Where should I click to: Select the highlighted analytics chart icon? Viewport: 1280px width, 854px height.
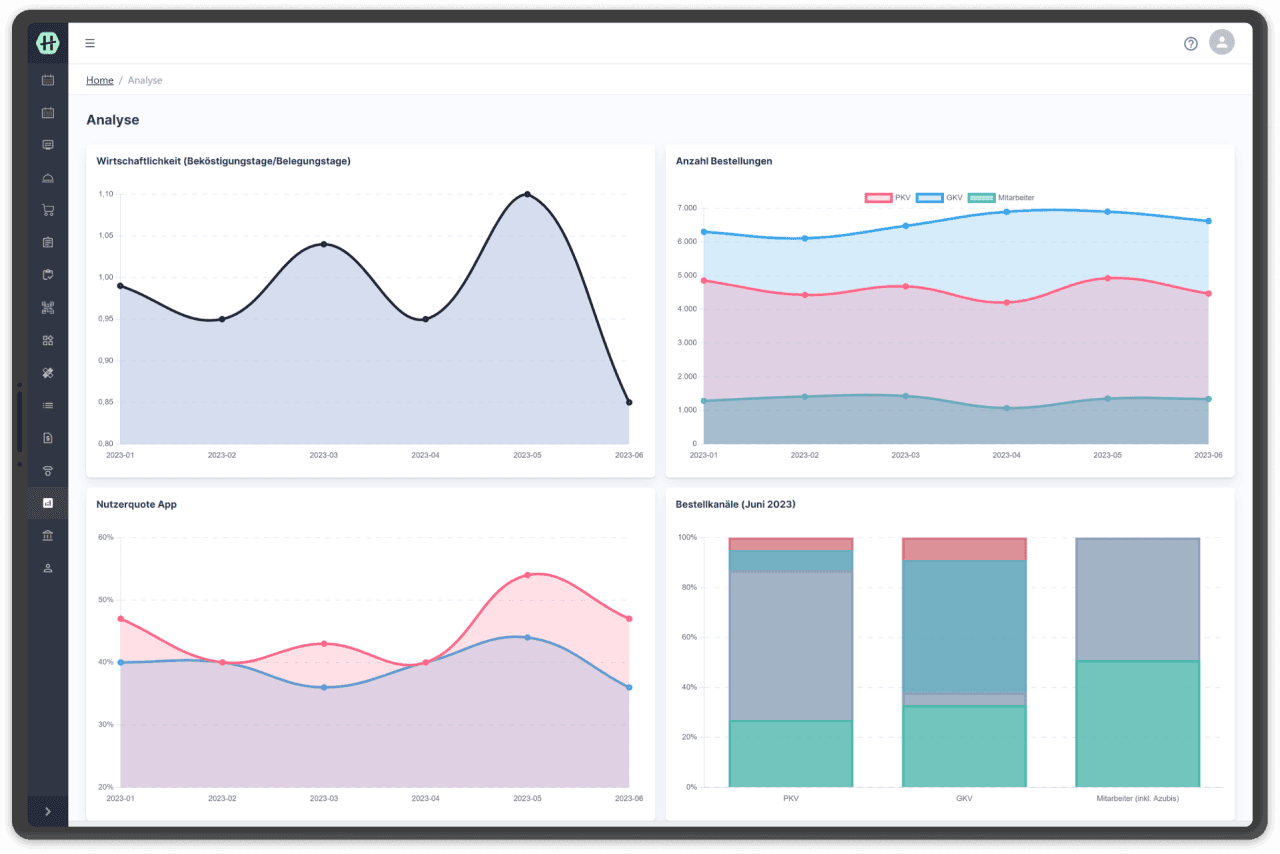tap(47, 502)
